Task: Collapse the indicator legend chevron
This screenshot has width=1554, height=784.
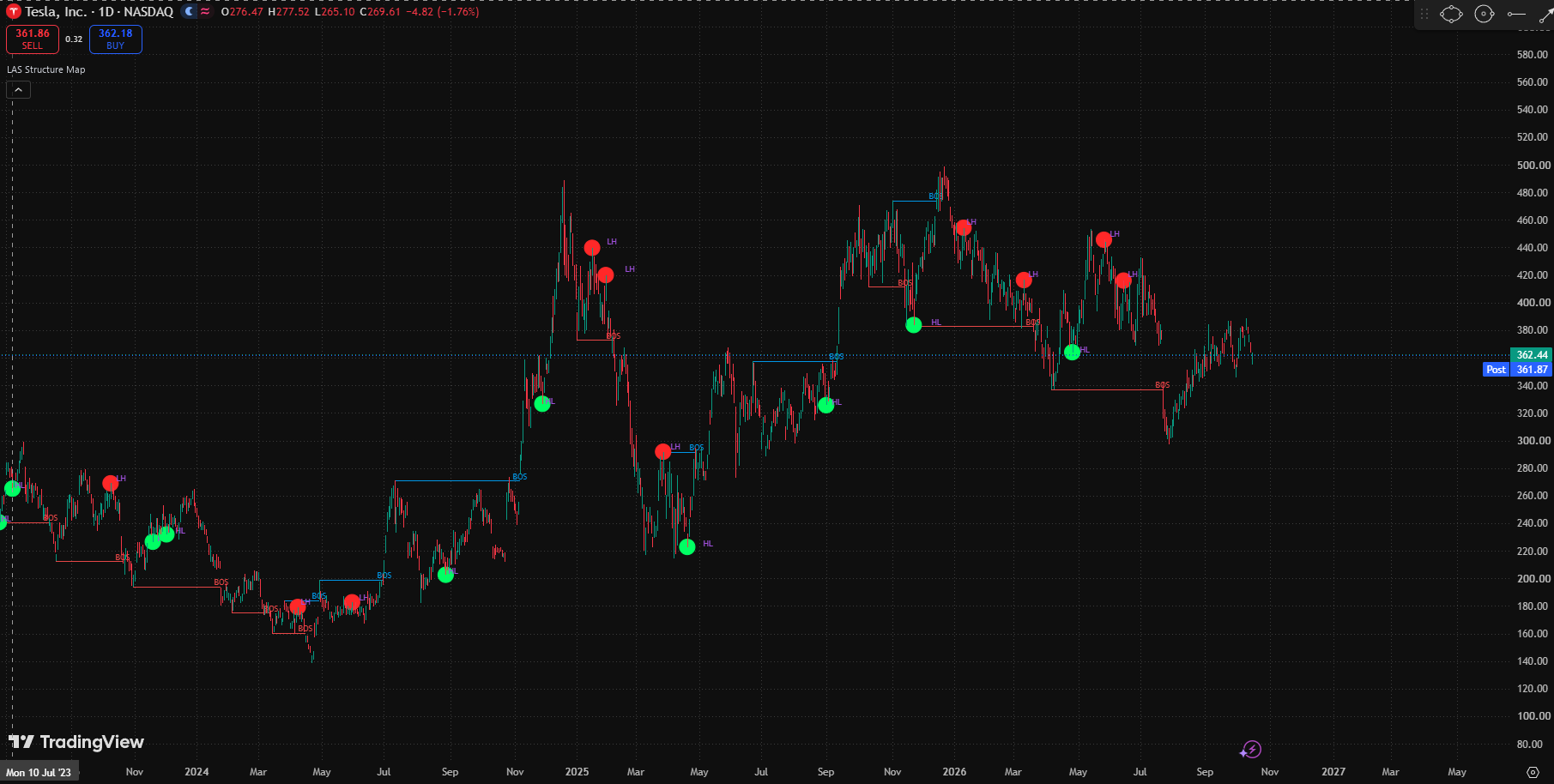Action: coord(19,89)
